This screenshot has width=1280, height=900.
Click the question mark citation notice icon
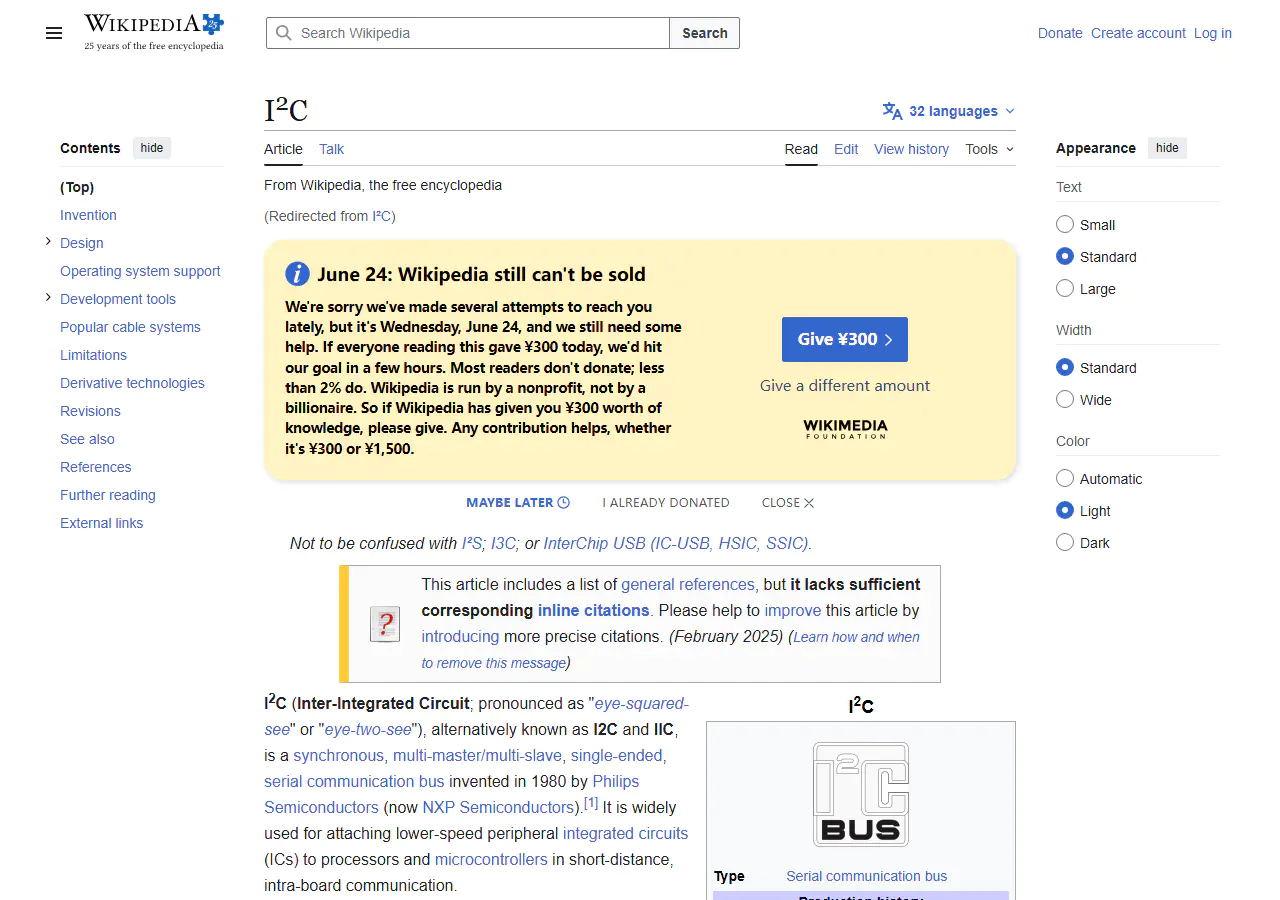point(385,624)
